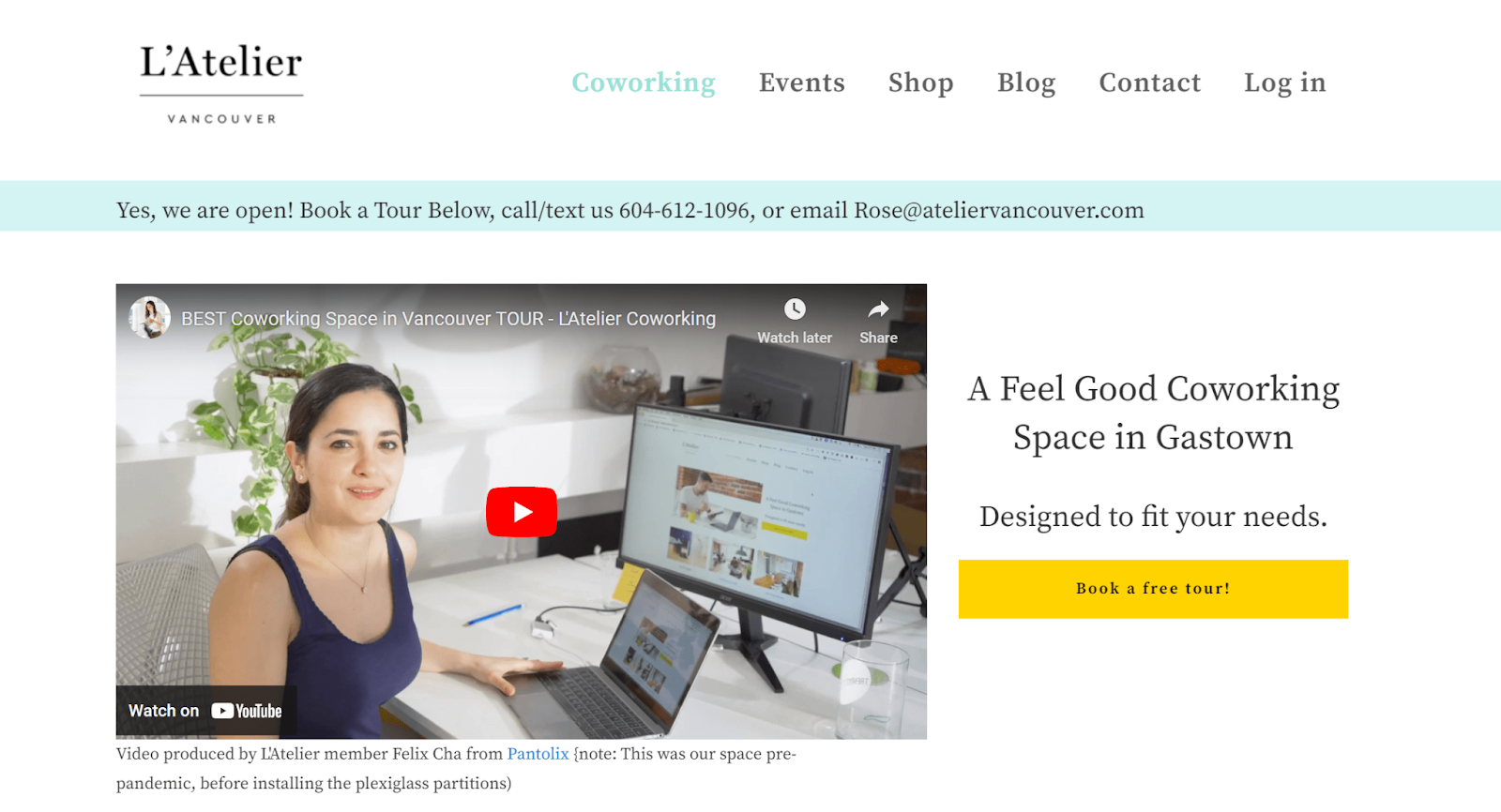
Task: Open the channel avatar in video header
Action: coord(149,318)
